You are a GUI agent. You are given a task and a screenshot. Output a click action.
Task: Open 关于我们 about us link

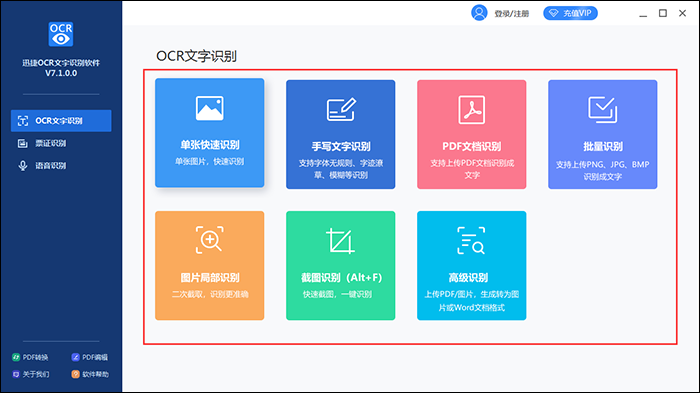[31, 374]
